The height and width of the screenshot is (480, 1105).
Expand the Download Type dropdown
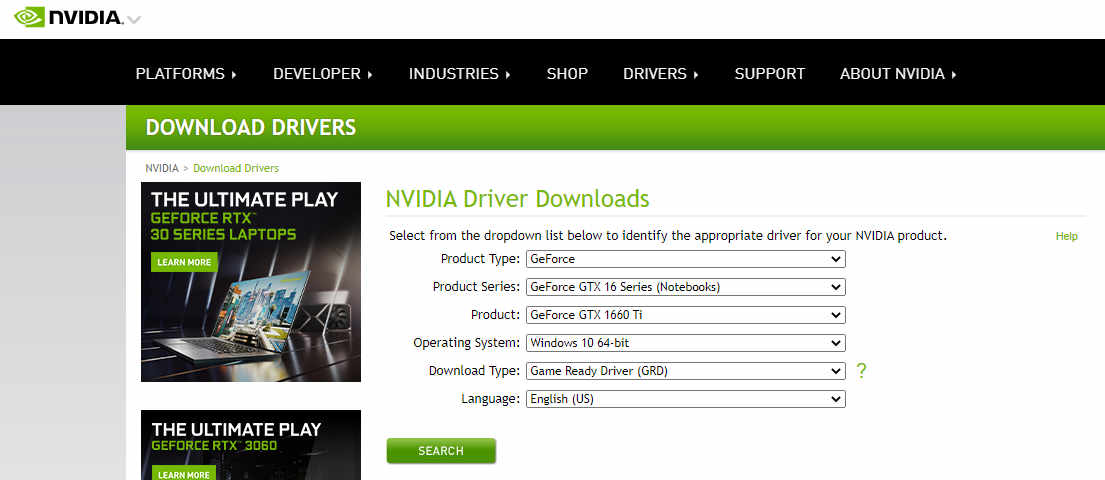click(x=686, y=371)
